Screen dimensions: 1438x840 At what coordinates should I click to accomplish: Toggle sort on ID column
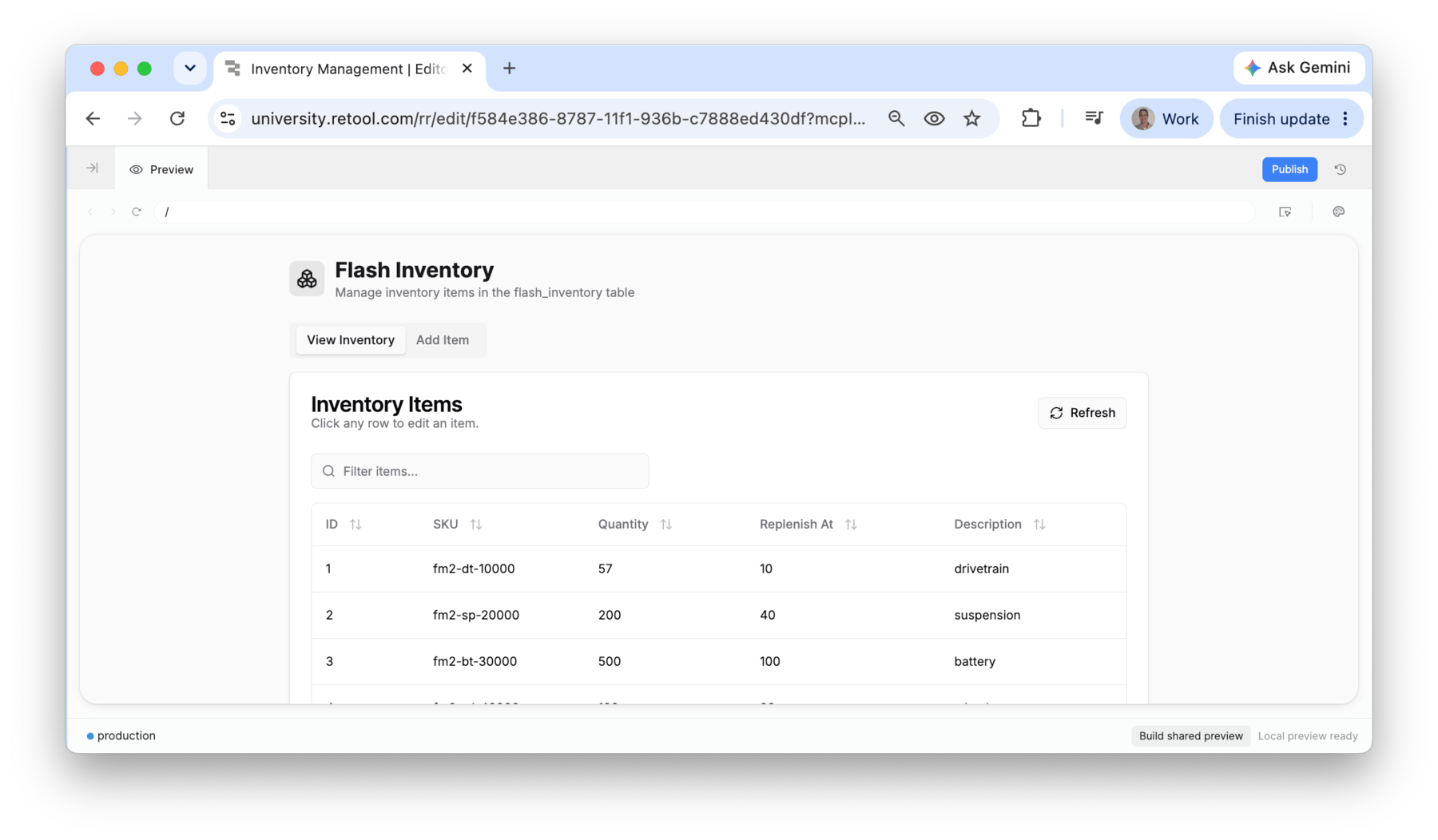(356, 524)
